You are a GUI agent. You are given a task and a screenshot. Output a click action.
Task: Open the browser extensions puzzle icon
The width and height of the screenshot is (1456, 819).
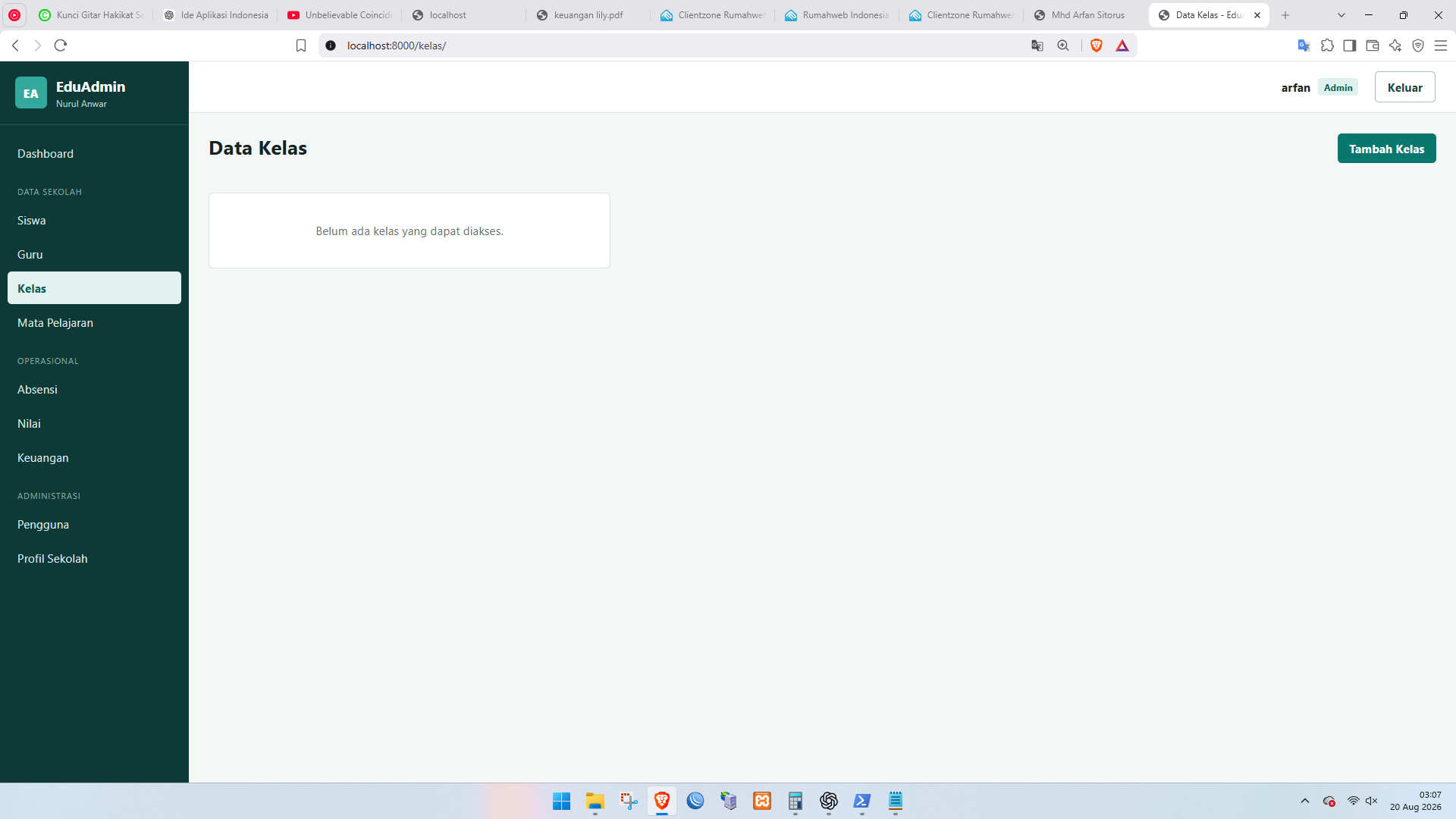tap(1327, 45)
